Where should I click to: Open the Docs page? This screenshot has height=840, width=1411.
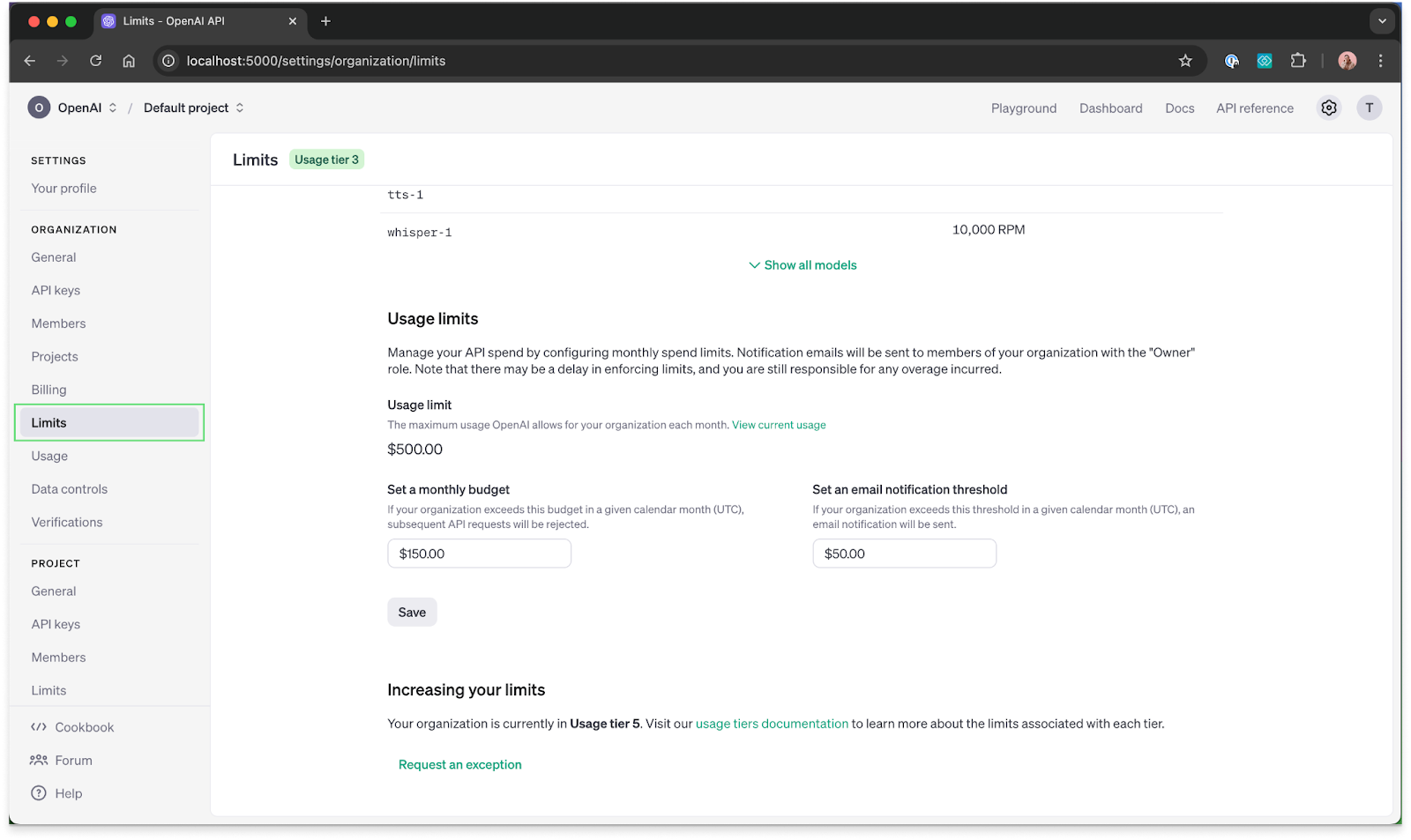1179,108
